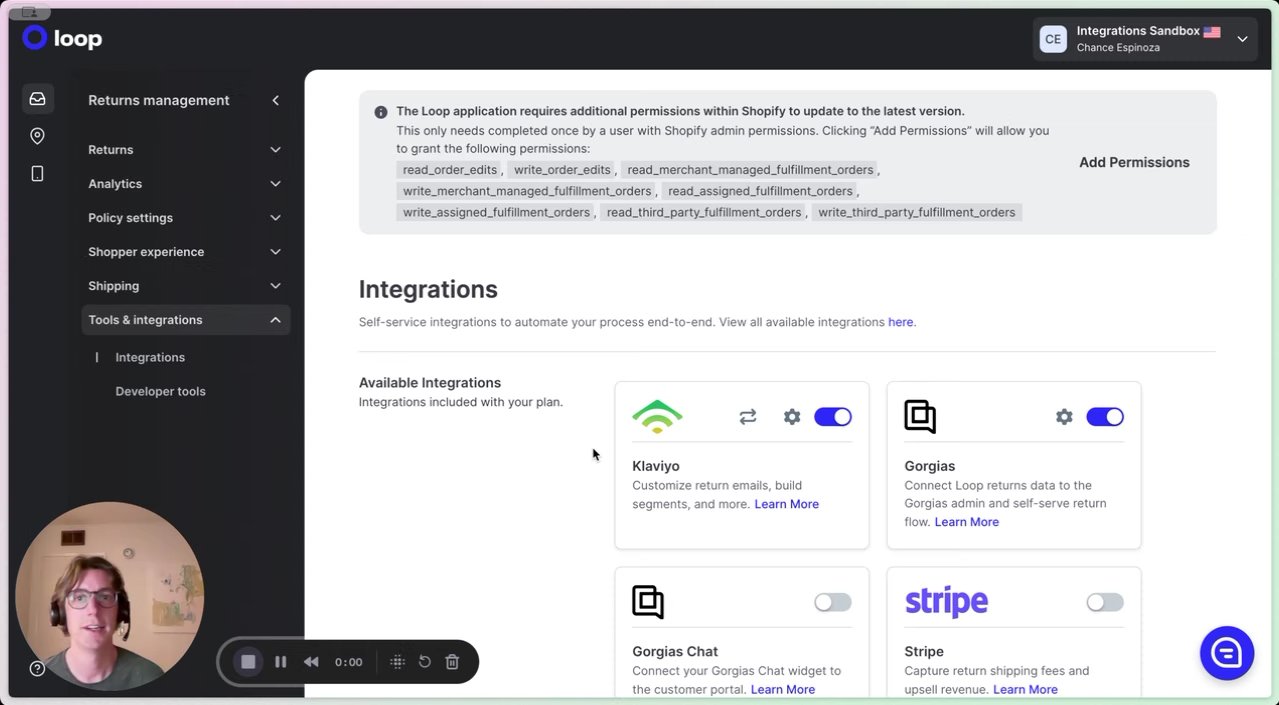Expand the Returns menu section

185,150
